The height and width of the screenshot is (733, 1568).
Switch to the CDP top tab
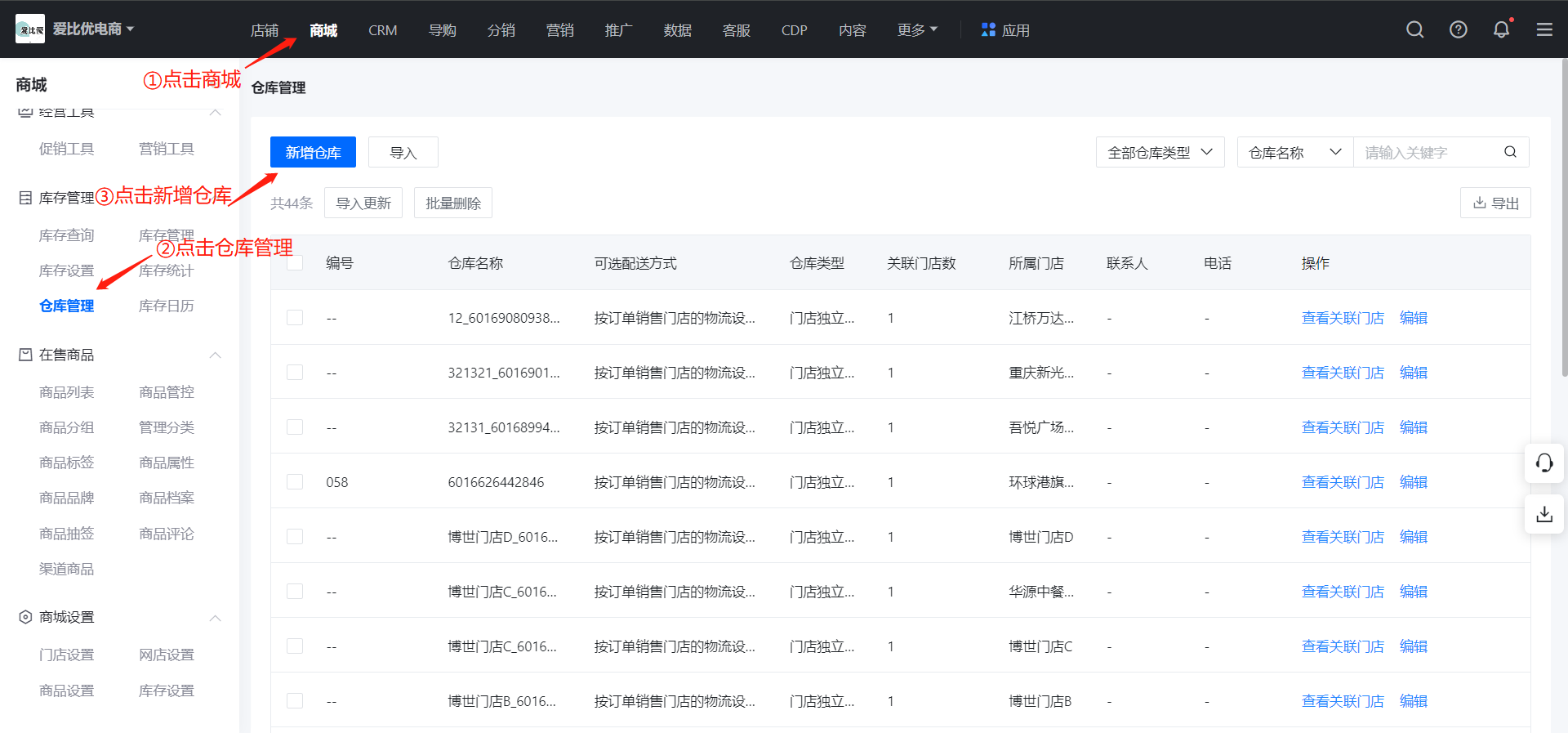[794, 30]
